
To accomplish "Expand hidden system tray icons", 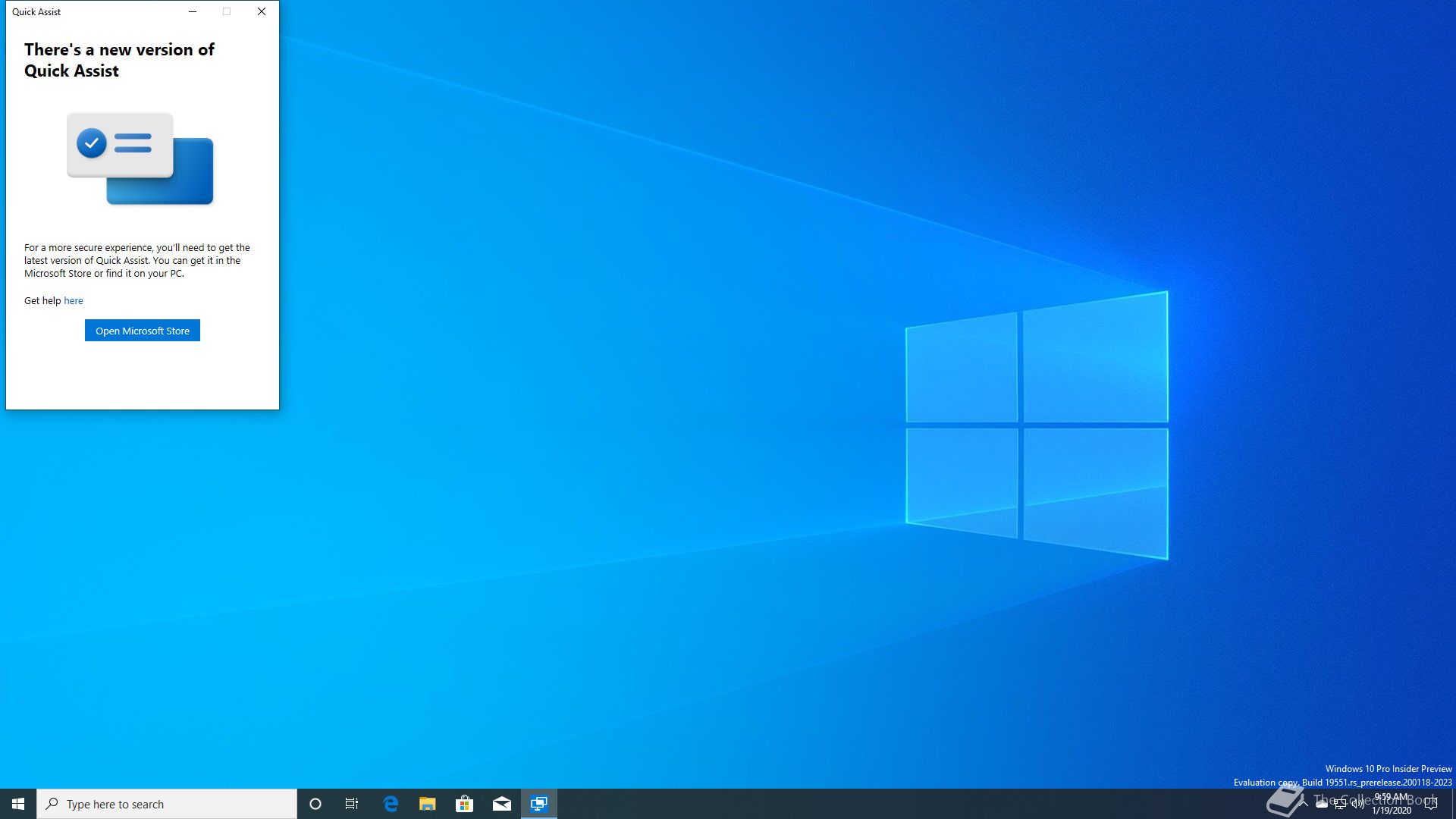I will tap(1304, 804).
